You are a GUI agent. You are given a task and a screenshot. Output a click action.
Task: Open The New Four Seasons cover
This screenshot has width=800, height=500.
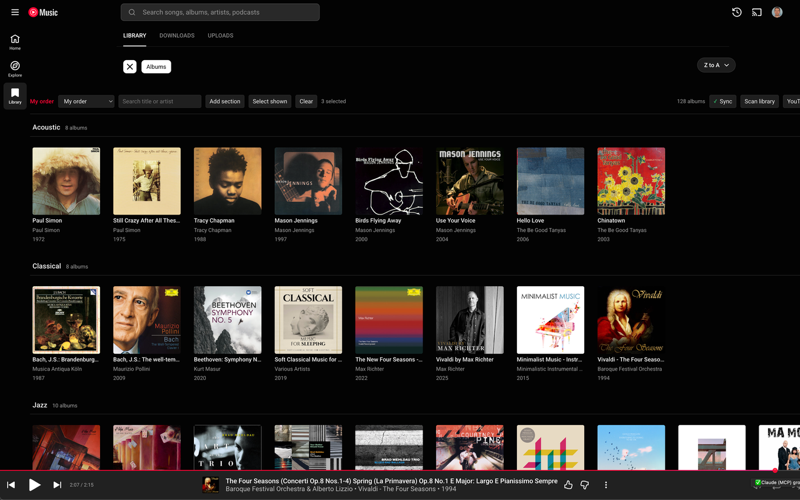point(389,320)
